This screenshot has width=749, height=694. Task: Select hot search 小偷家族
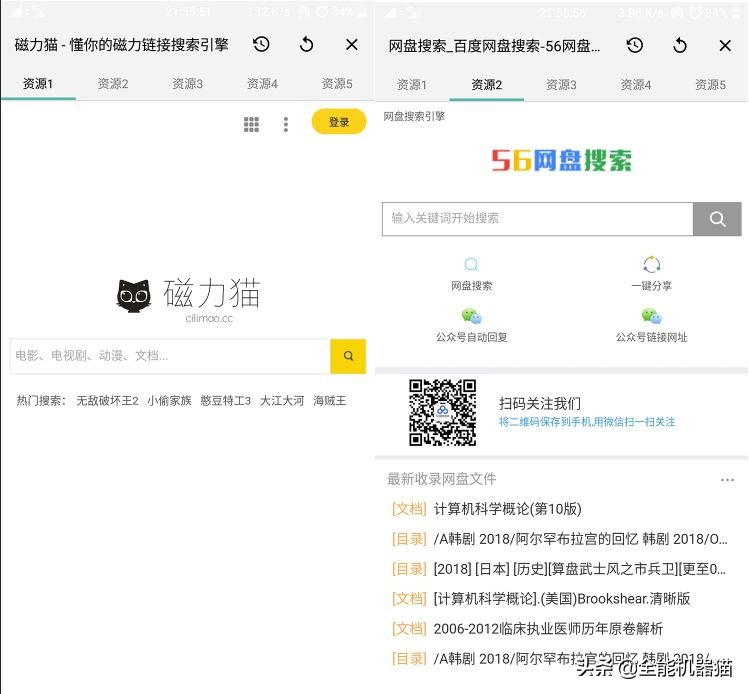pyautogui.click(x=169, y=400)
